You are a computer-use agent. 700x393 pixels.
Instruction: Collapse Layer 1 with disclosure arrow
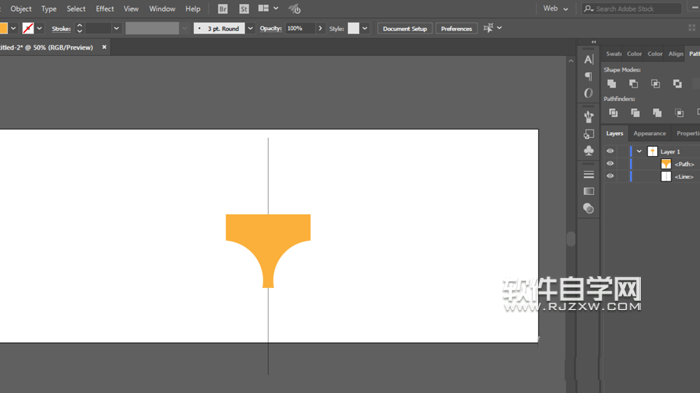click(x=639, y=151)
